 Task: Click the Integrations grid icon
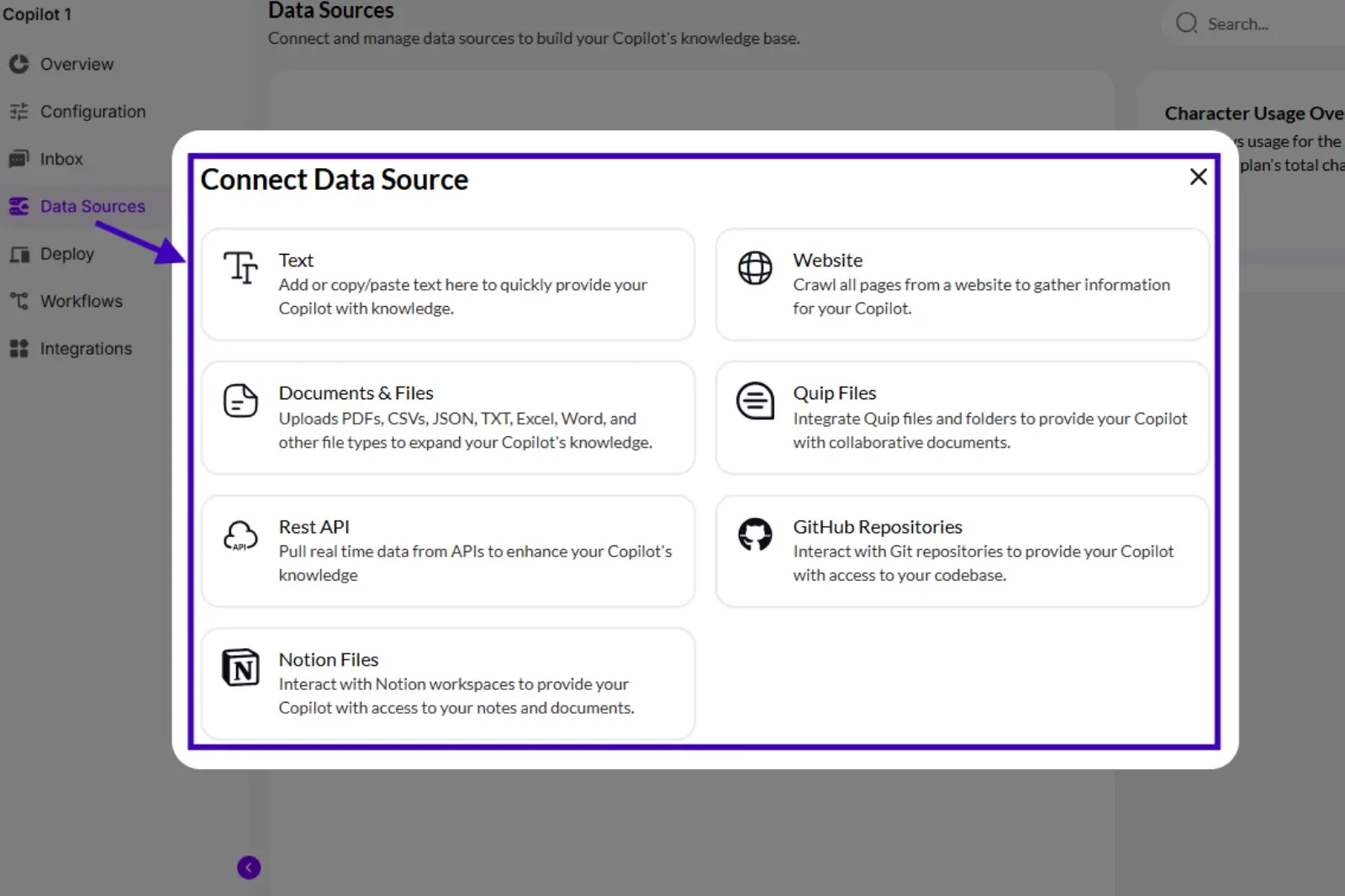pyautogui.click(x=18, y=348)
